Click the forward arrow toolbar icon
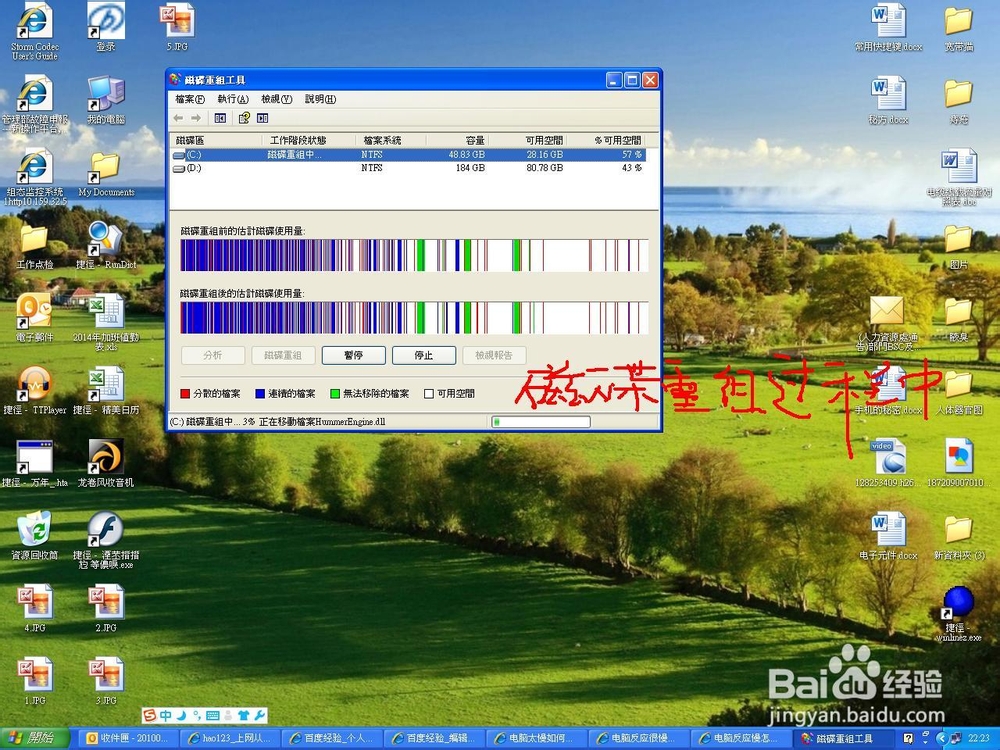Screen dimensions: 1000x750 [x=196, y=119]
